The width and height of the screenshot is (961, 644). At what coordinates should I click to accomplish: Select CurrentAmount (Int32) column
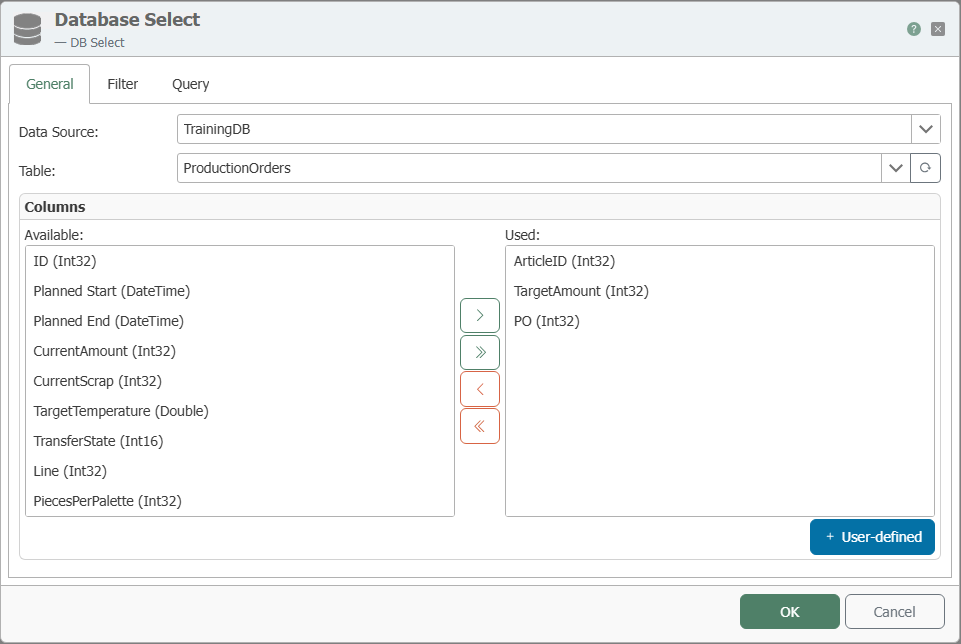[240, 351]
